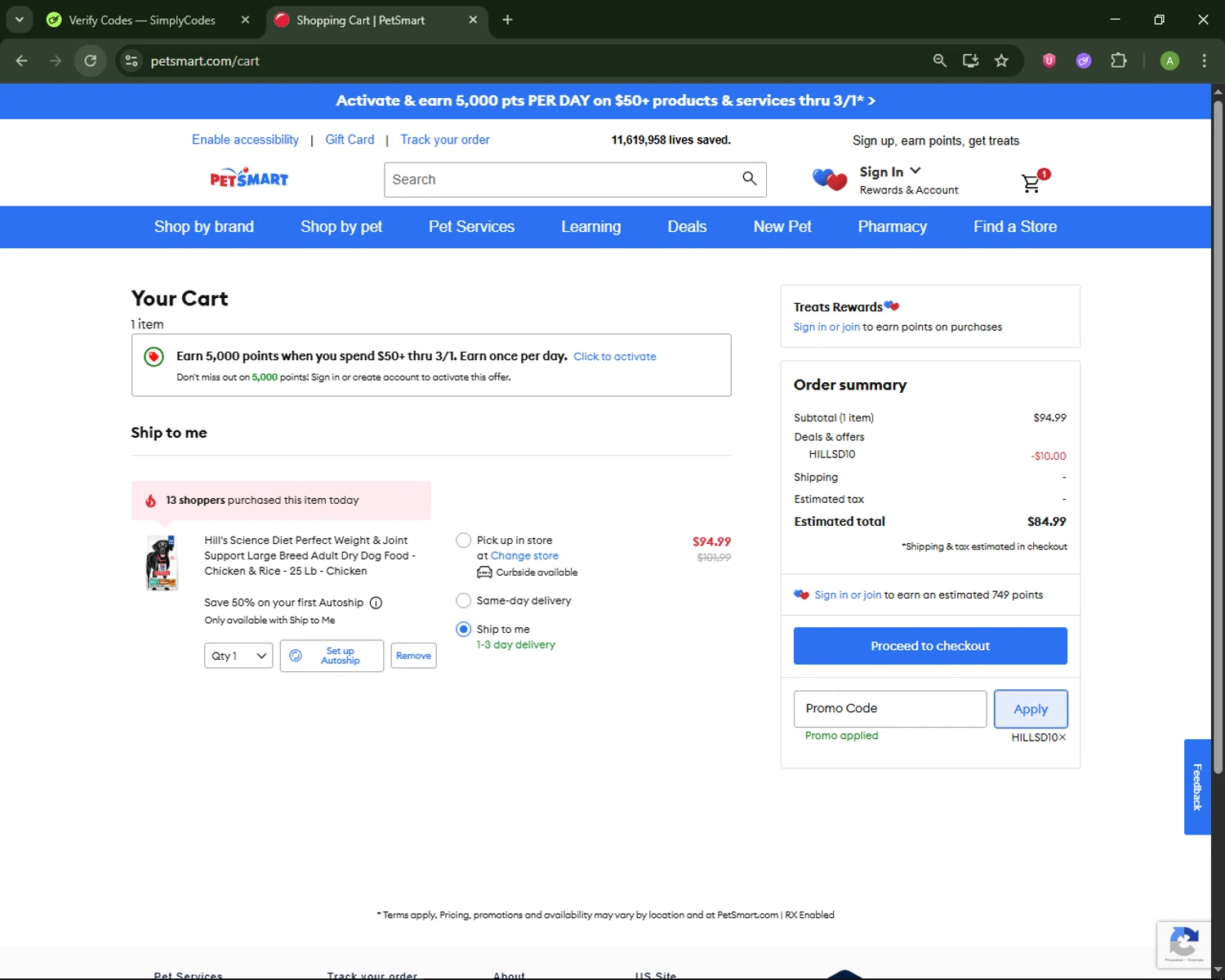Go to Find a Store
1225x980 pixels.
click(1015, 227)
